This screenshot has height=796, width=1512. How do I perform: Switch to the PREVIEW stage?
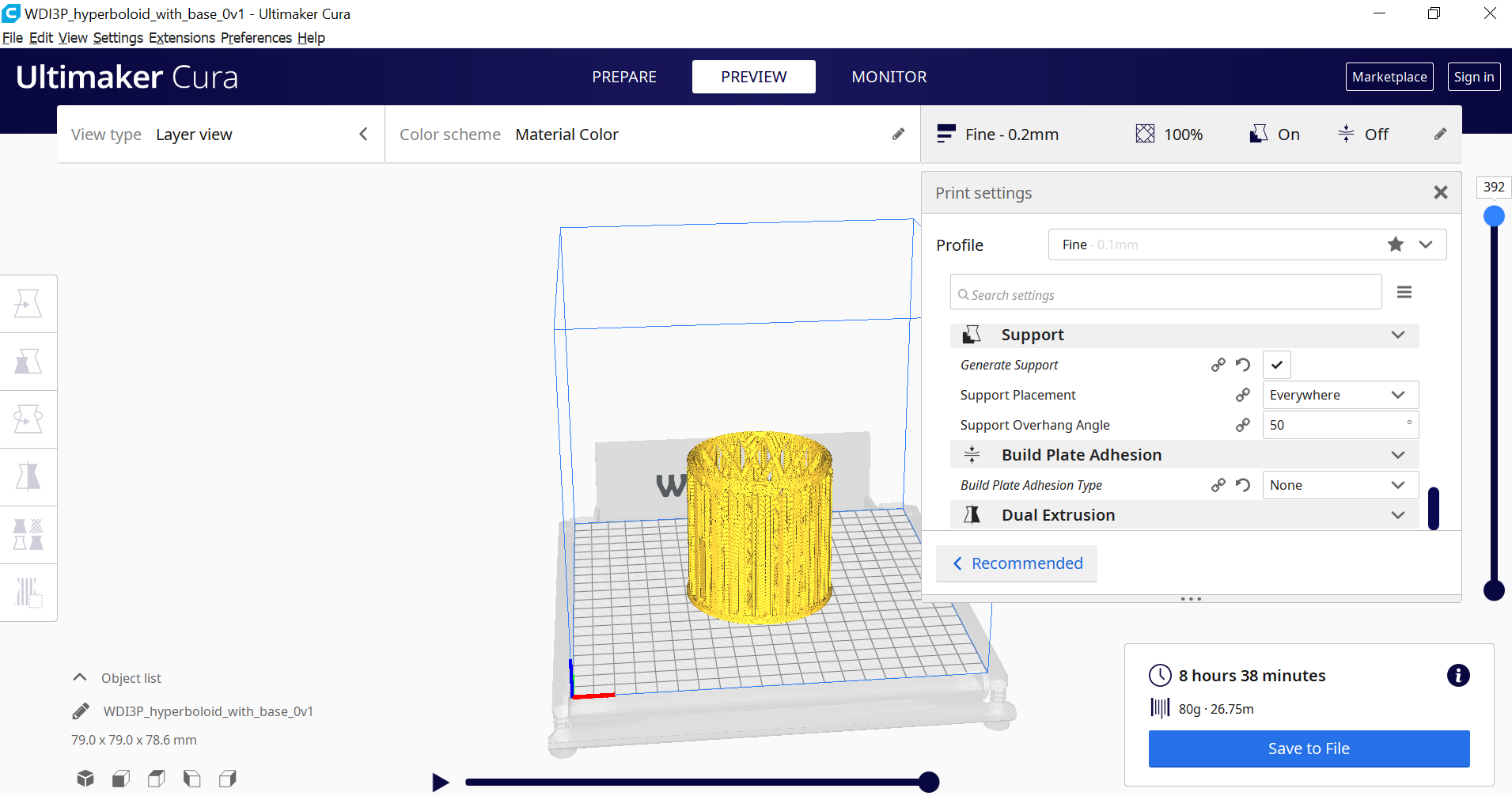pos(754,77)
